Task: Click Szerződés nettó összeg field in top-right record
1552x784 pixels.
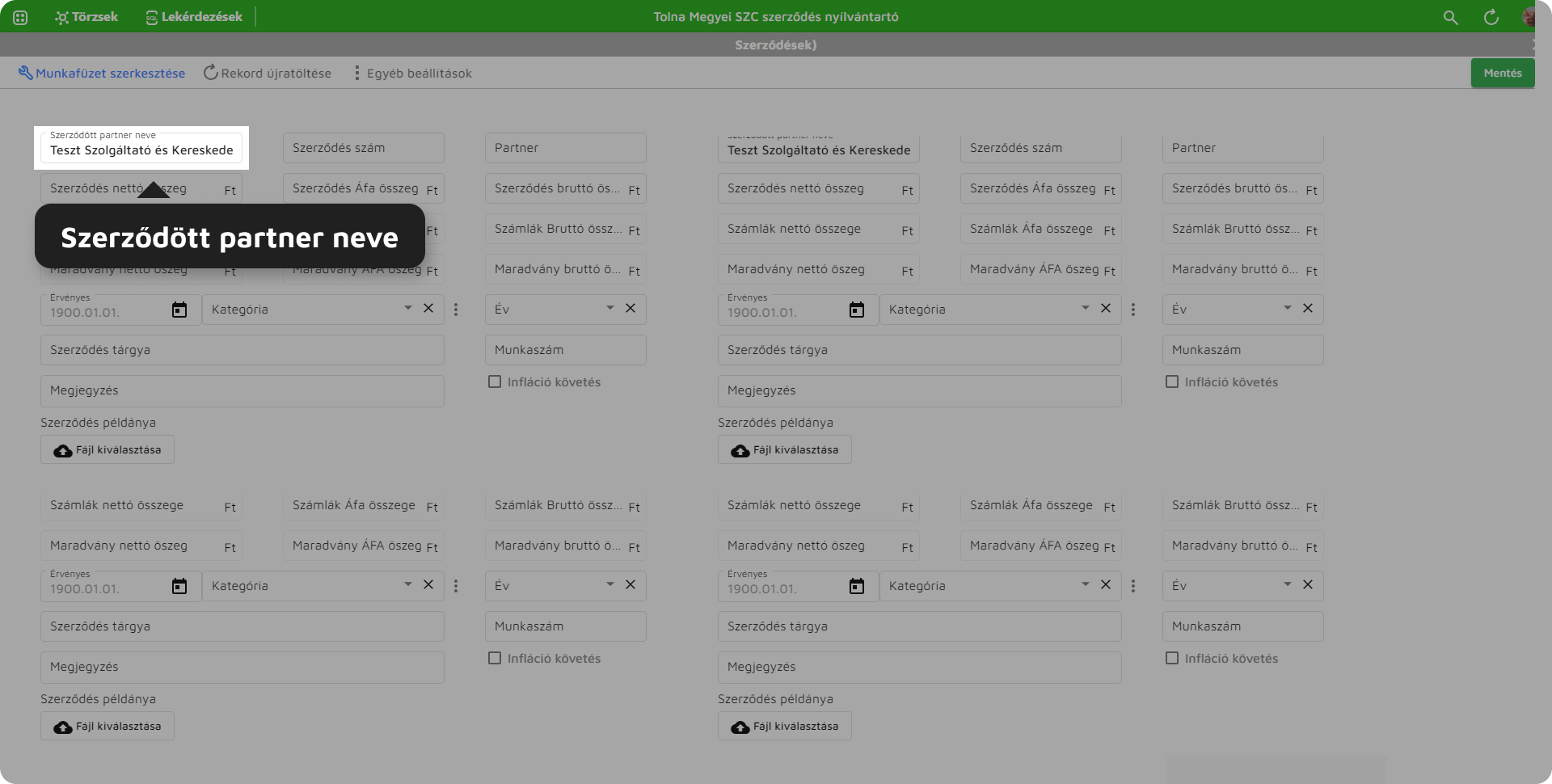Action: (x=819, y=188)
